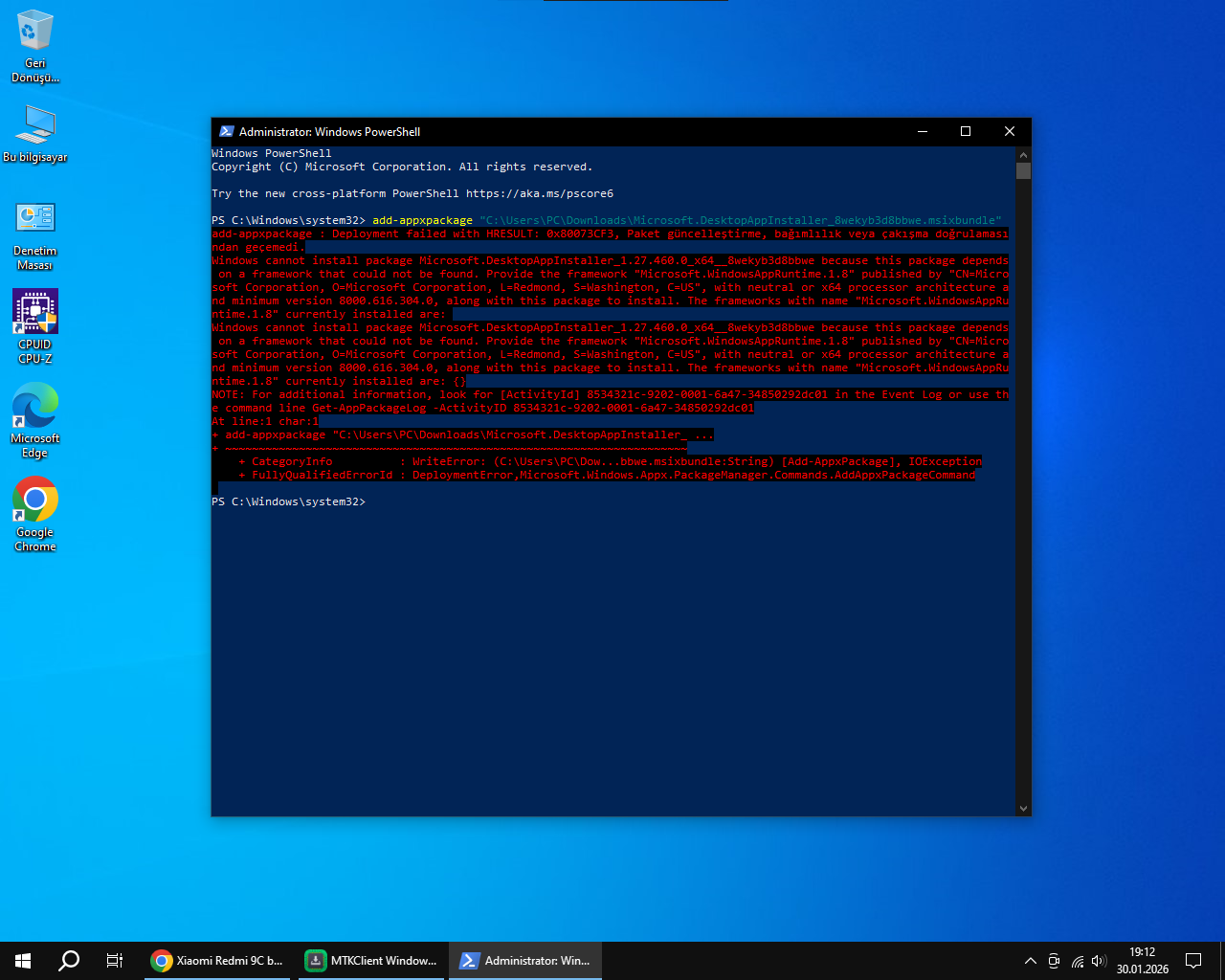1225x980 pixels.
Task: Show hidden system tray icons
Action: point(1031,961)
